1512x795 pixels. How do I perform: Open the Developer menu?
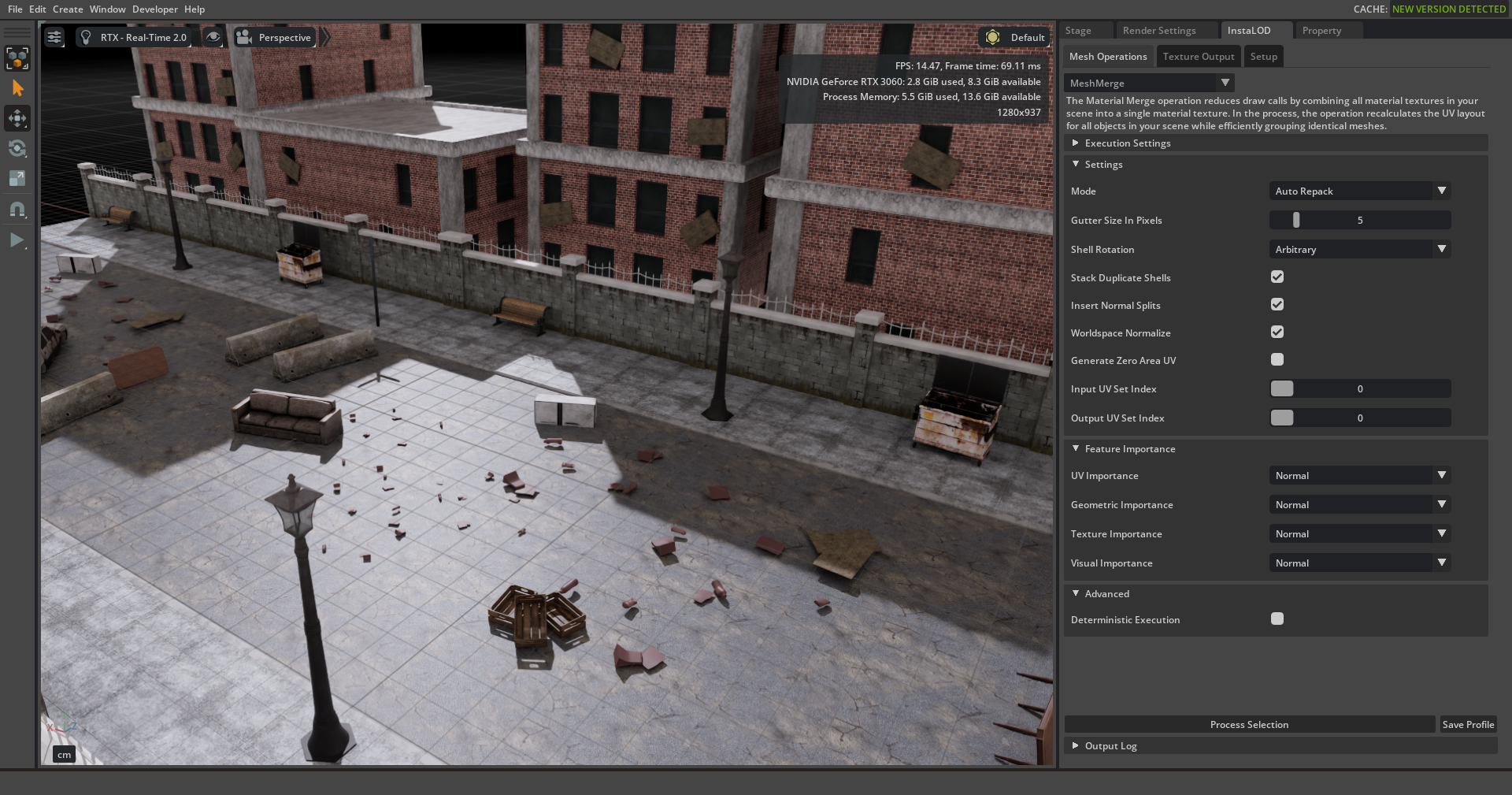tap(154, 9)
